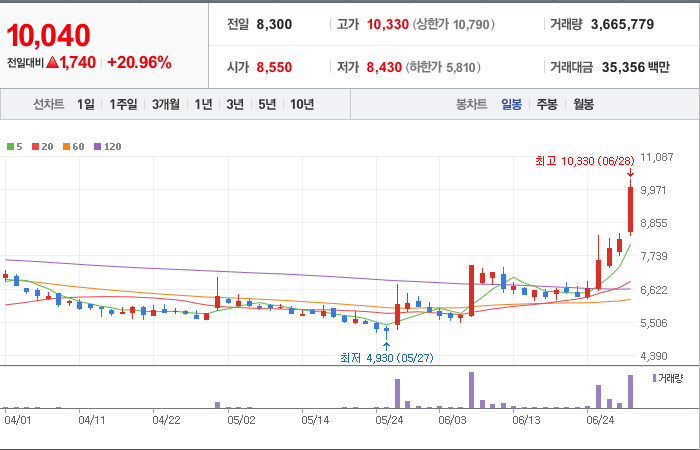Click the 6,622 price axis label
The height and width of the screenshot is (450, 700).
point(654,290)
